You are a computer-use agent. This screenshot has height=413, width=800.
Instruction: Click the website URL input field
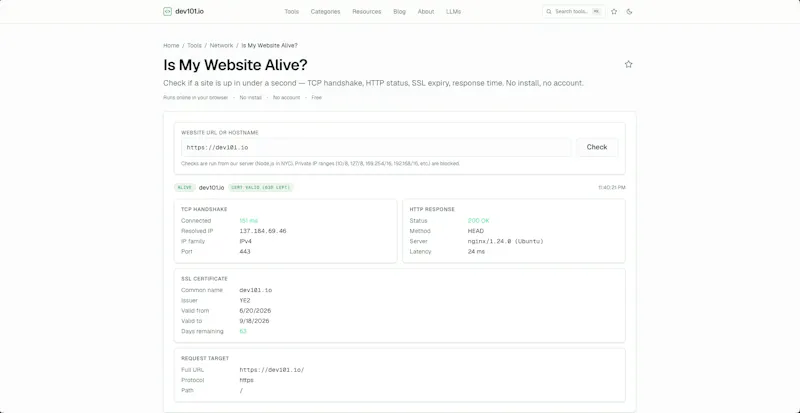376,148
